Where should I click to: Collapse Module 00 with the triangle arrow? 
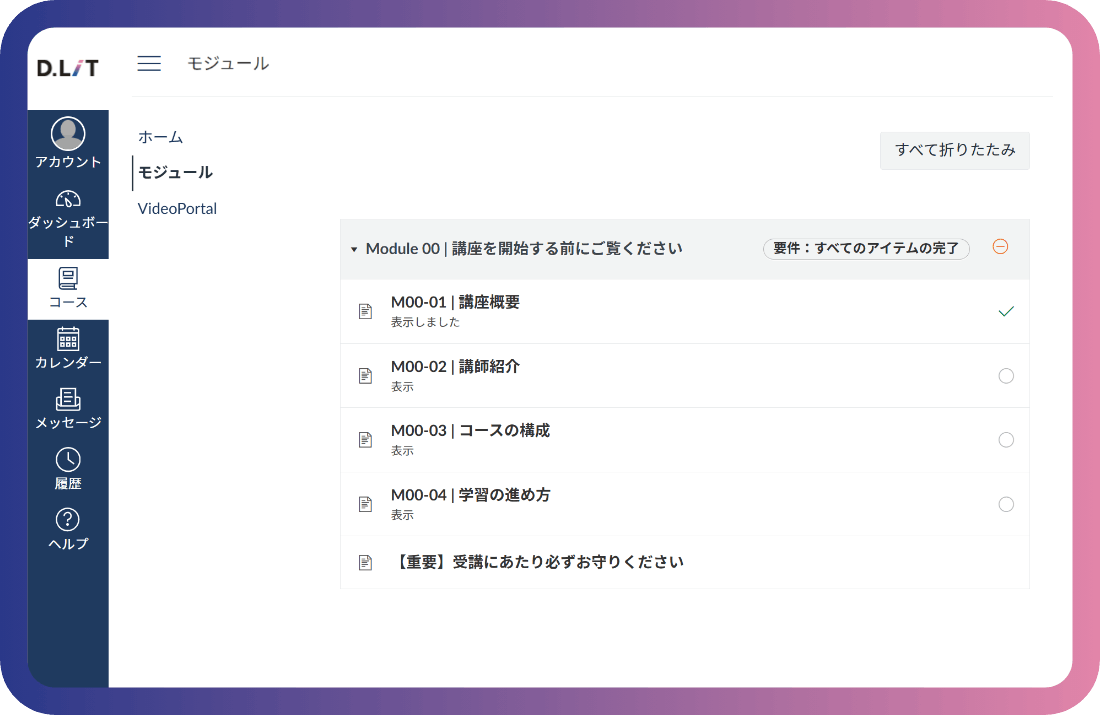(354, 249)
